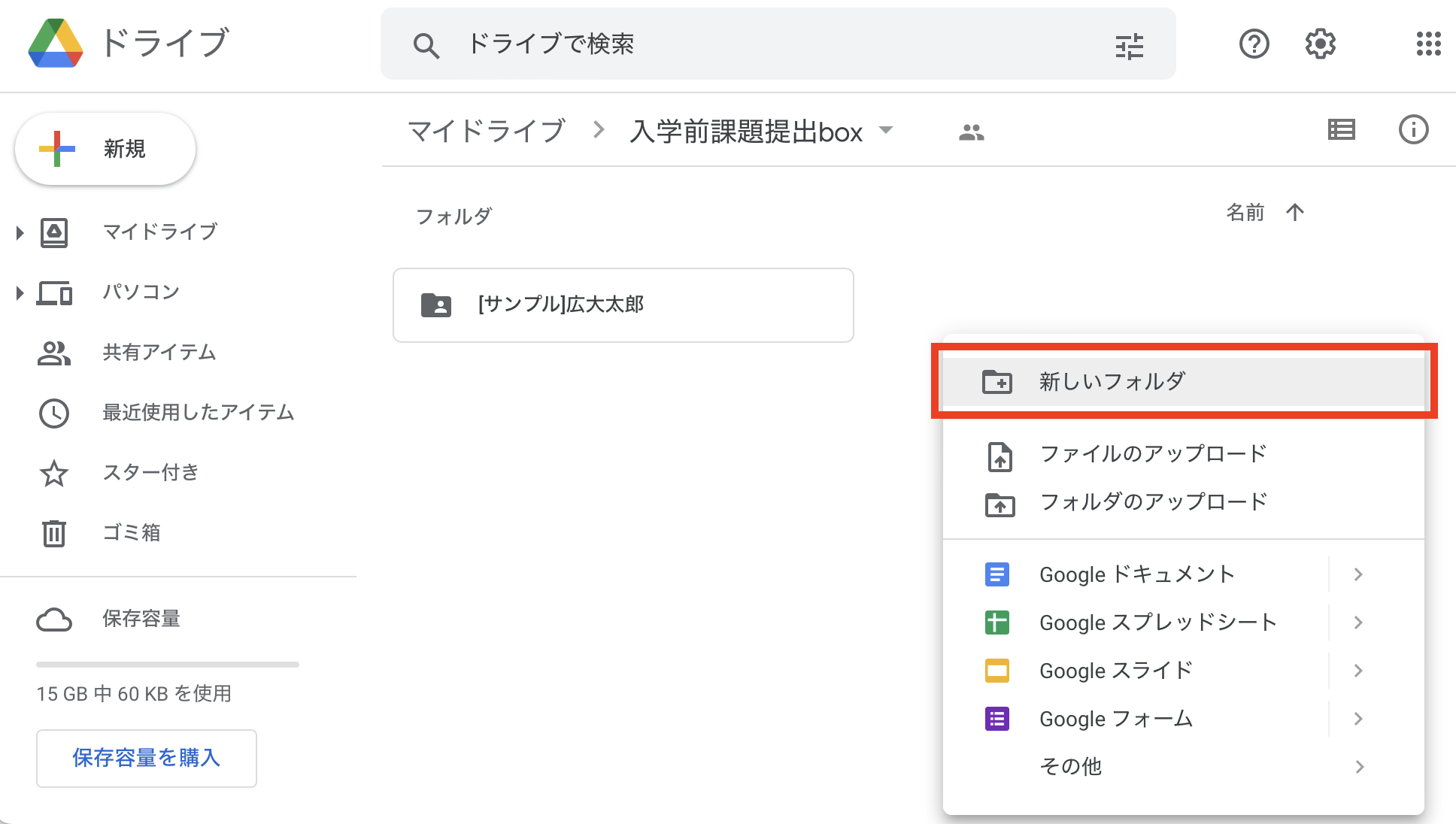Select Google スライド menu entry
The height and width of the screenshot is (824, 1456).
[1184, 671]
